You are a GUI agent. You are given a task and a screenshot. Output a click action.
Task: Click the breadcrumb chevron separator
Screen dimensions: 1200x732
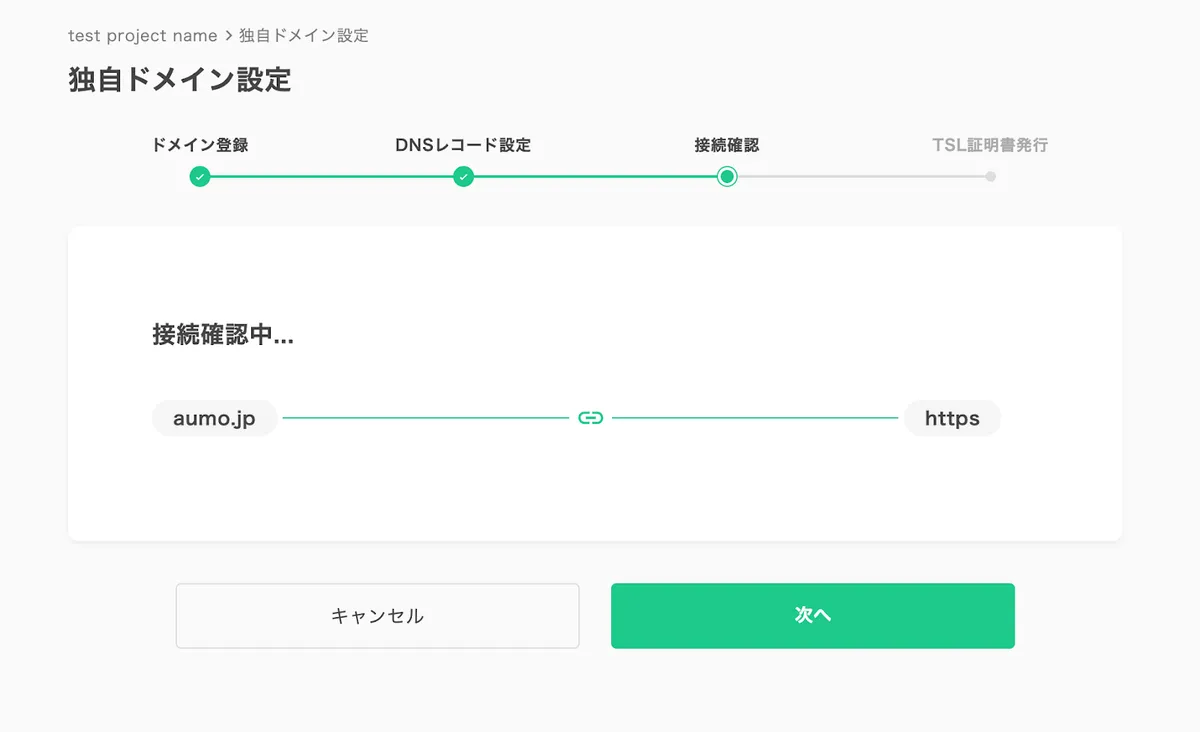228,36
